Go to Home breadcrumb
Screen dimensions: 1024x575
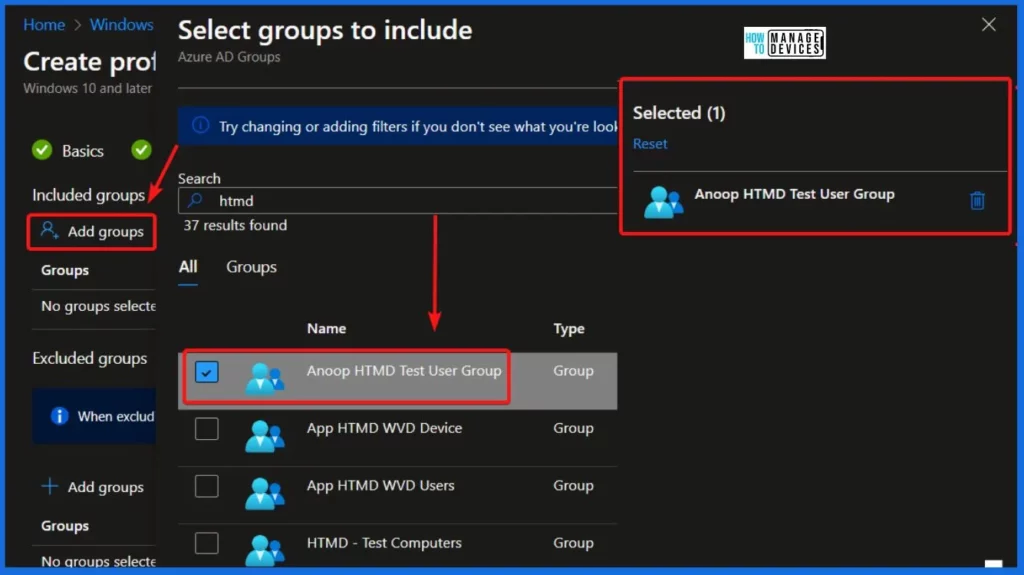click(x=44, y=25)
